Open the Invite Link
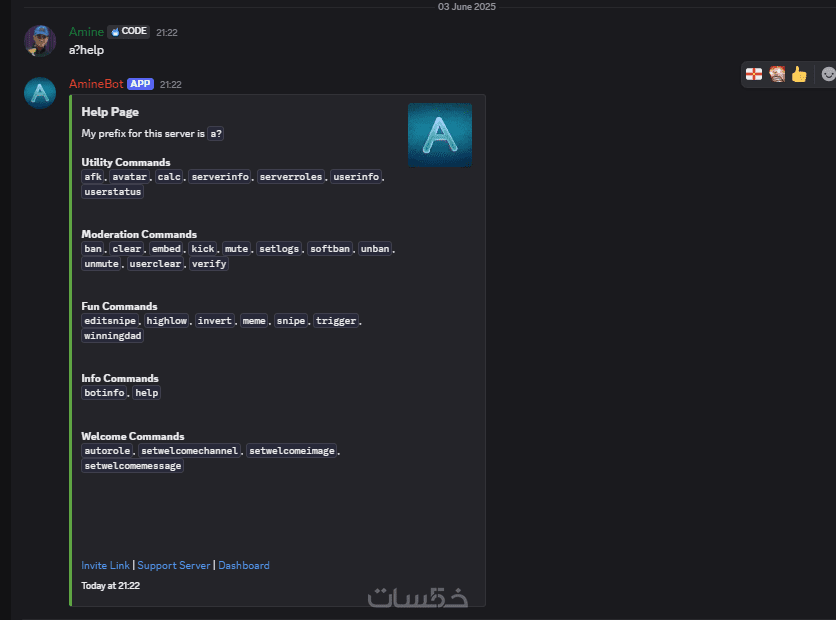The width and height of the screenshot is (836, 620). click(x=106, y=565)
